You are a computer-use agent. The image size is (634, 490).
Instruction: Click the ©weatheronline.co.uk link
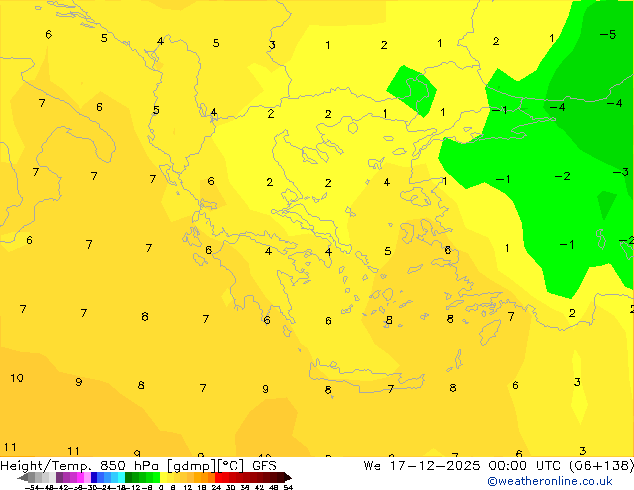point(549,481)
